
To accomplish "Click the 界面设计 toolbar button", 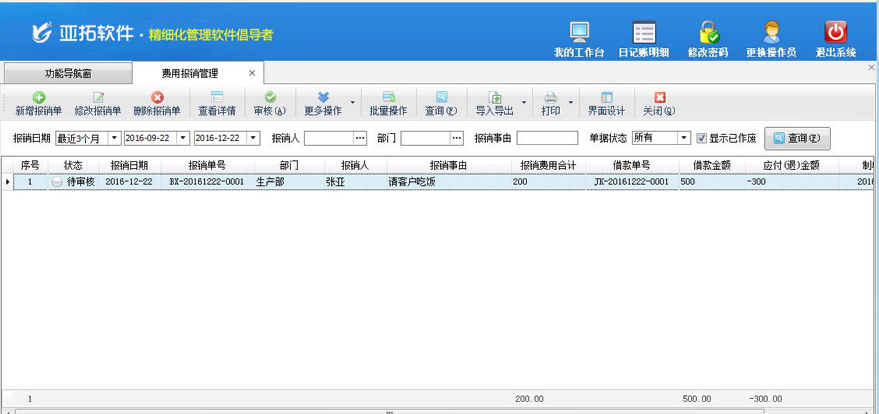I will (x=606, y=103).
